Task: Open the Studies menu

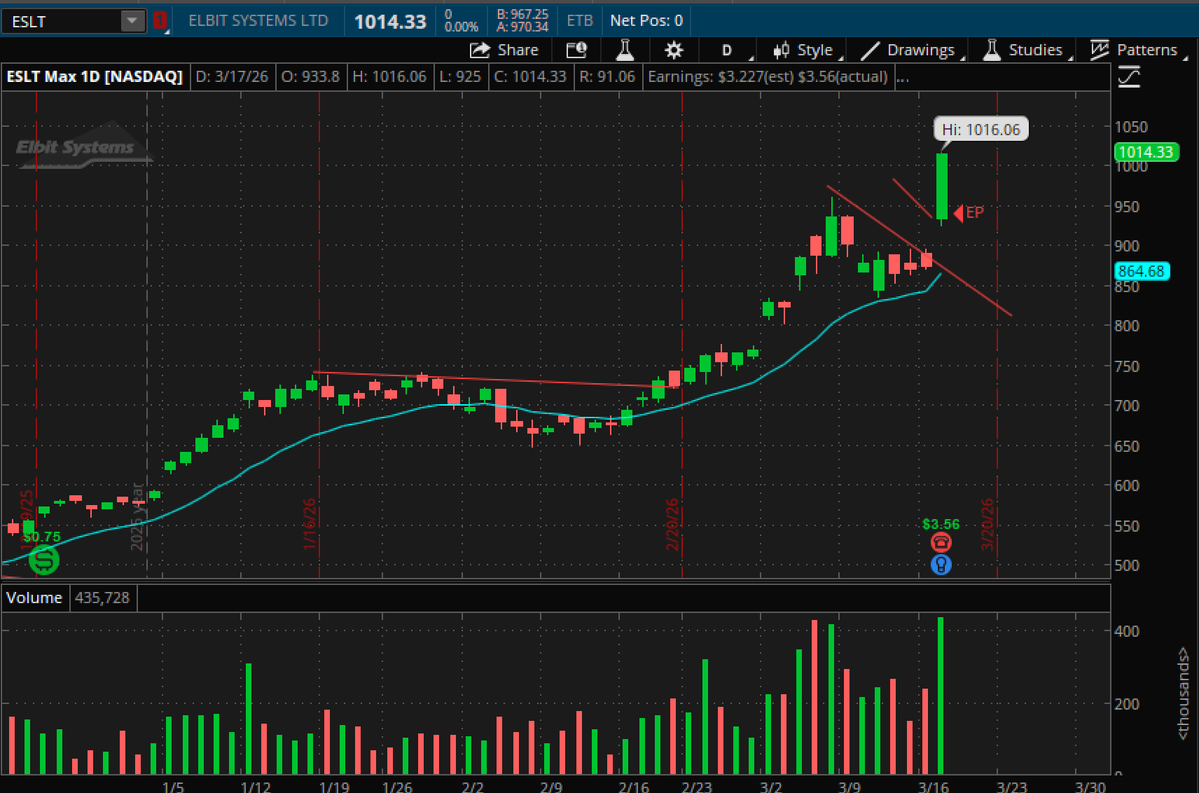Action: click(x=1027, y=50)
